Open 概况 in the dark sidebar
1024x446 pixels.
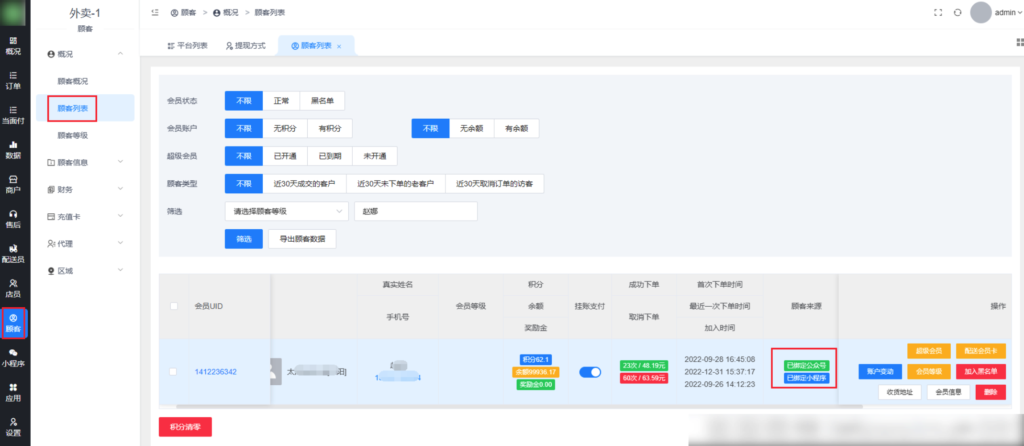tap(13, 45)
